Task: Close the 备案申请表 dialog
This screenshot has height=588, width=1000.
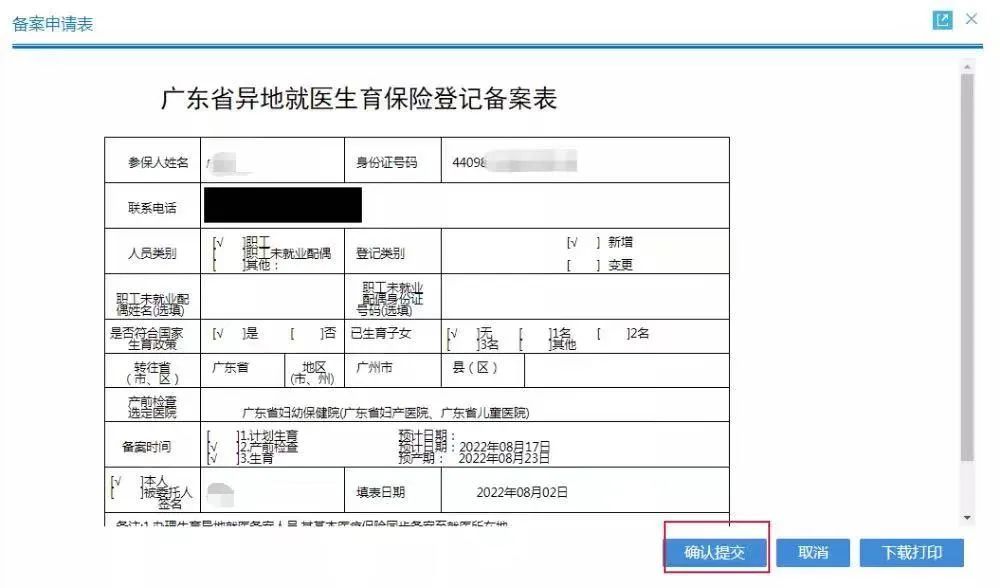Action: pos(971,20)
